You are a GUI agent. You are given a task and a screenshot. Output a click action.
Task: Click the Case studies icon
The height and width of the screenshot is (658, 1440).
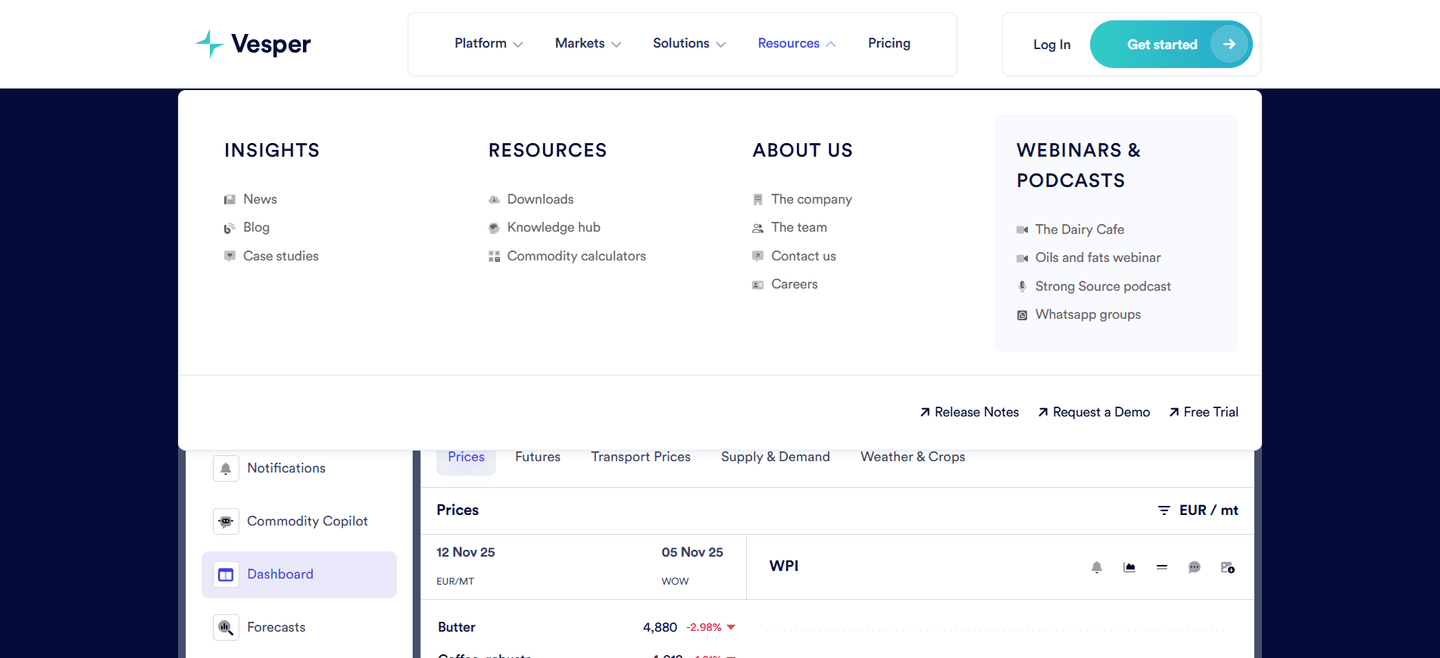coord(230,256)
